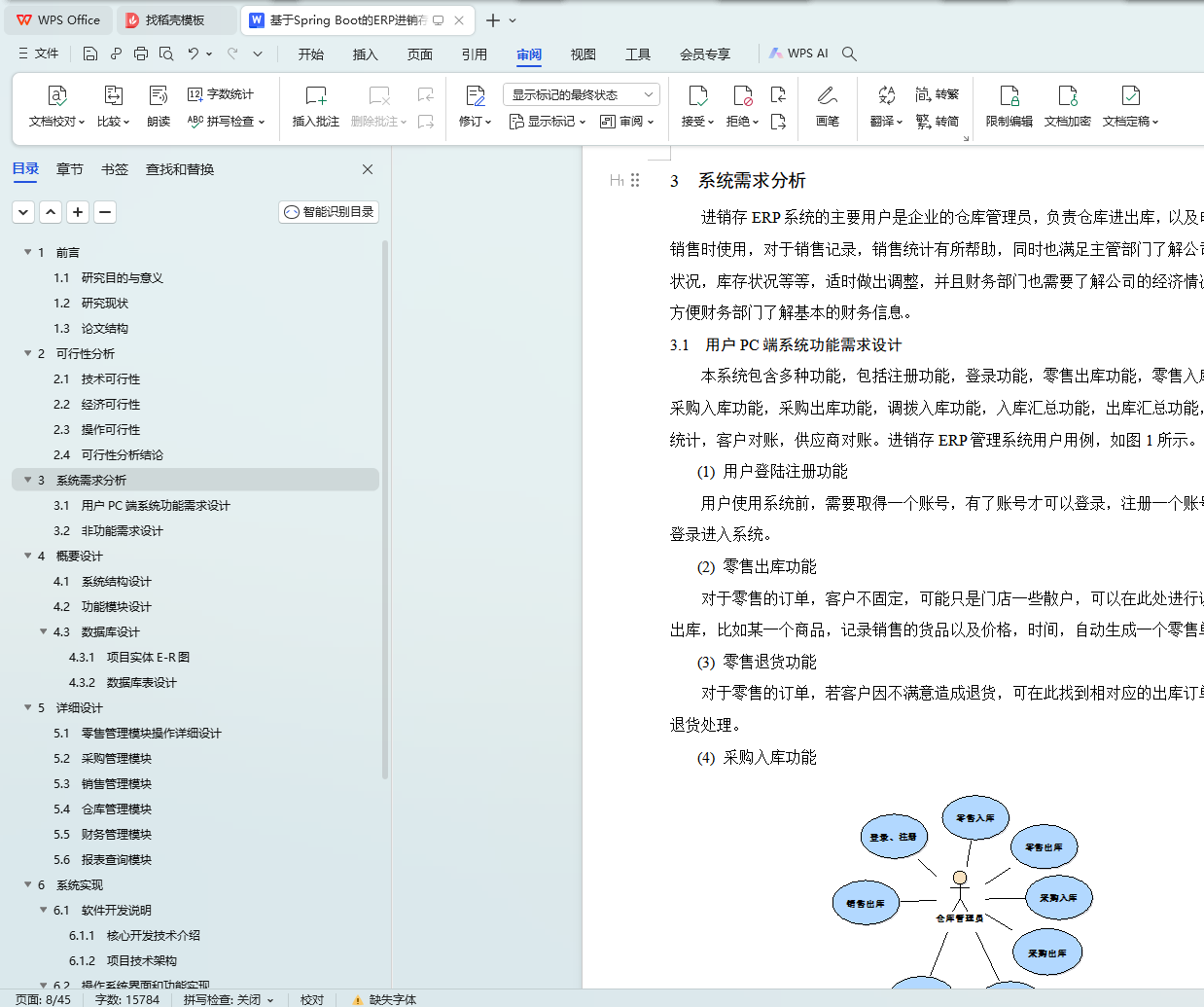Collapse section 2 可行性分析 triangle
This screenshot has width=1204, height=1007.
point(28,353)
